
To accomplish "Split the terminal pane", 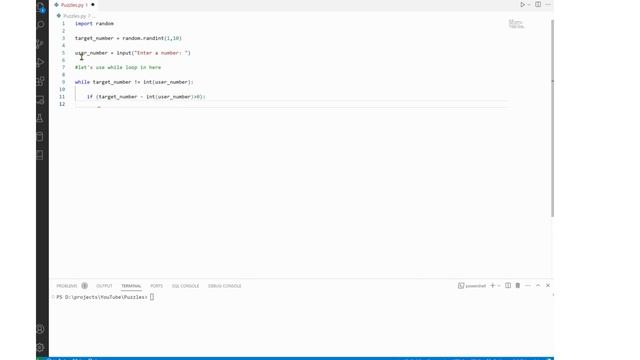I will click(508, 286).
